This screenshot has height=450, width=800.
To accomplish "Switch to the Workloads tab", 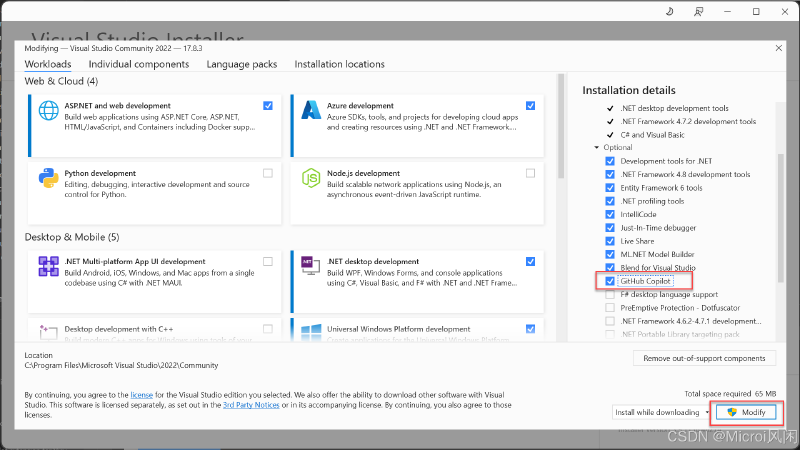I will (48, 64).
